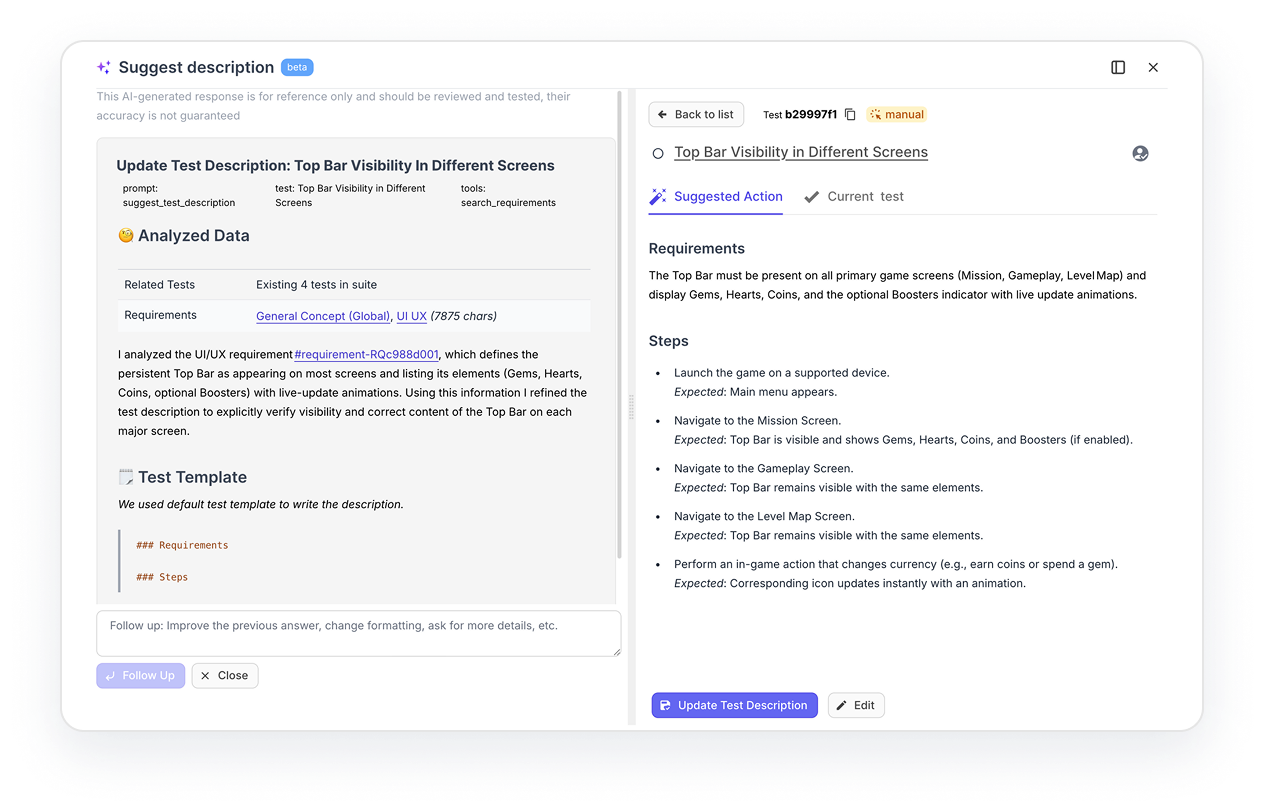
Task: Switch to the Current test tab
Action: (x=854, y=197)
